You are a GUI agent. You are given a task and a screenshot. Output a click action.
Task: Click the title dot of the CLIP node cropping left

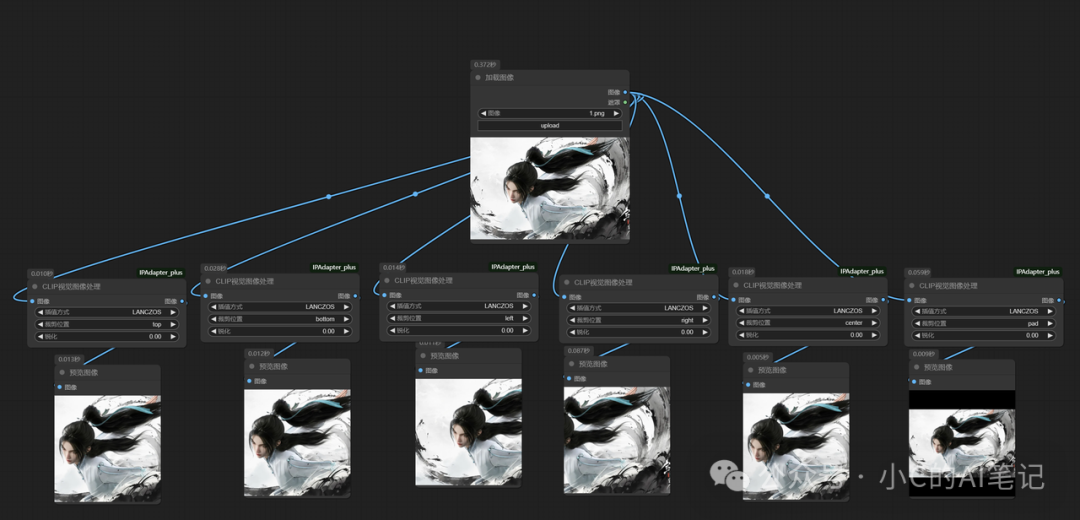pyautogui.click(x=387, y=280)
